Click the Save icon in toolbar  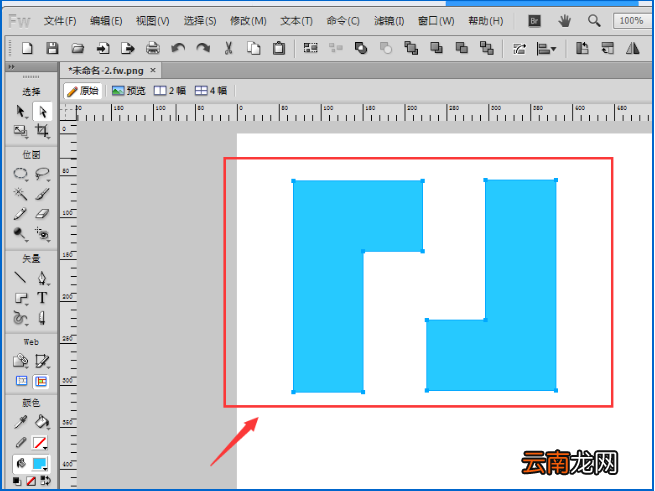(x=52, y=48)
